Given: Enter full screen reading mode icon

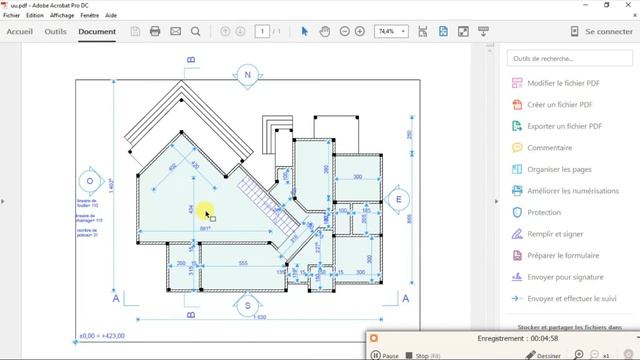Looking at the screenshot, I should [463, 31].
